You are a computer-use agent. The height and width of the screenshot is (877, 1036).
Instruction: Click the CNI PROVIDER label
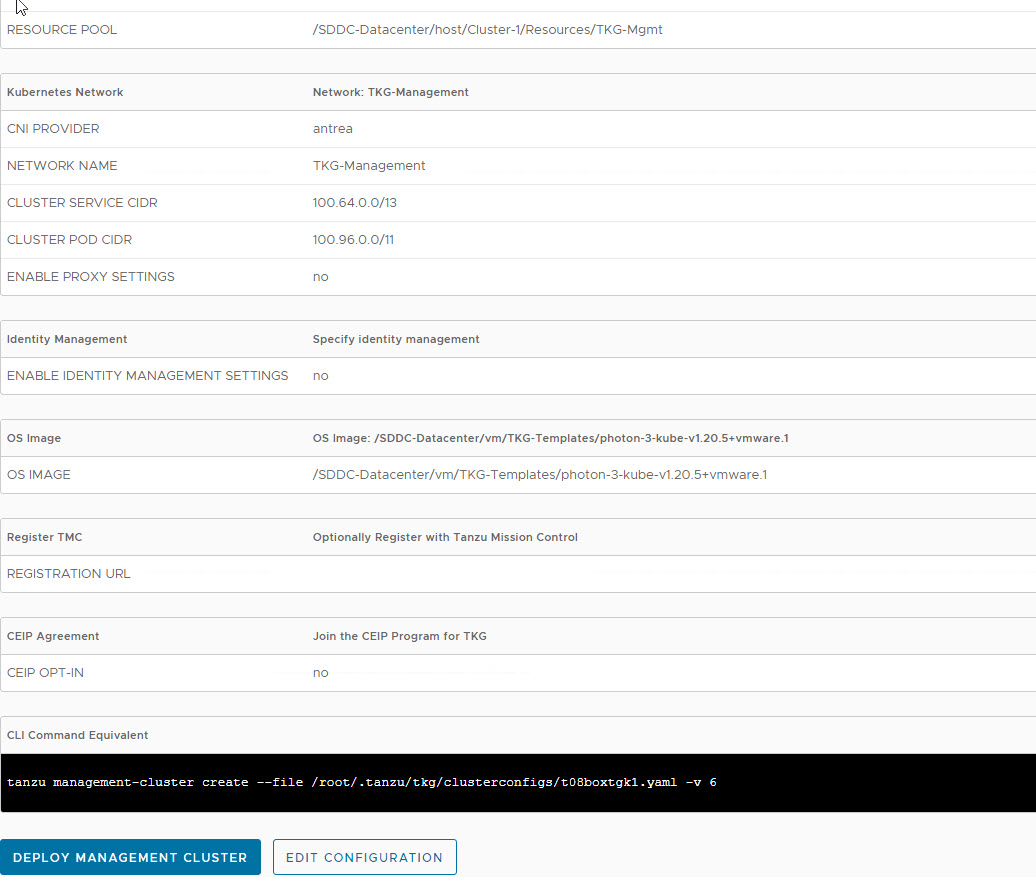coord(53,129)
